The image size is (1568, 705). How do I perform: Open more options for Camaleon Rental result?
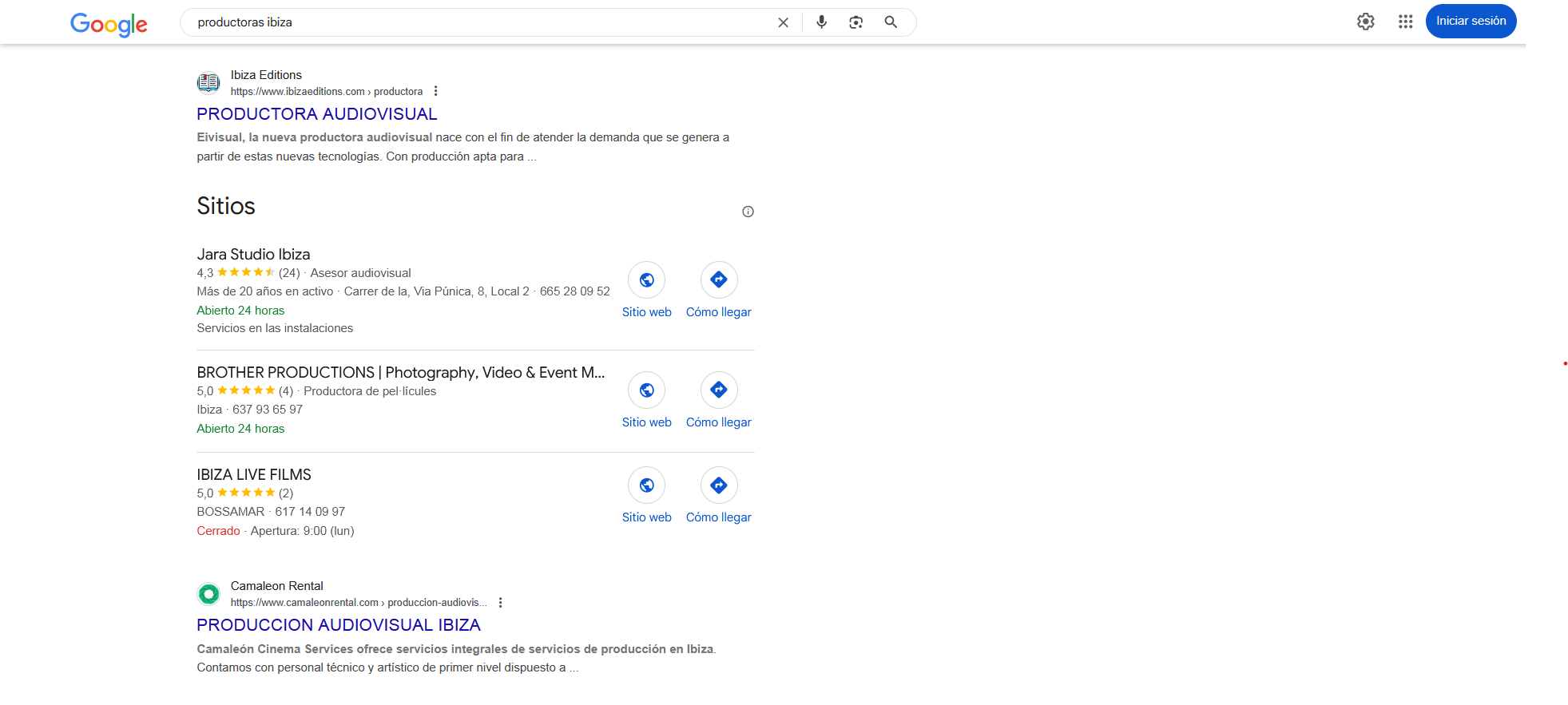(x=500, y=603)
